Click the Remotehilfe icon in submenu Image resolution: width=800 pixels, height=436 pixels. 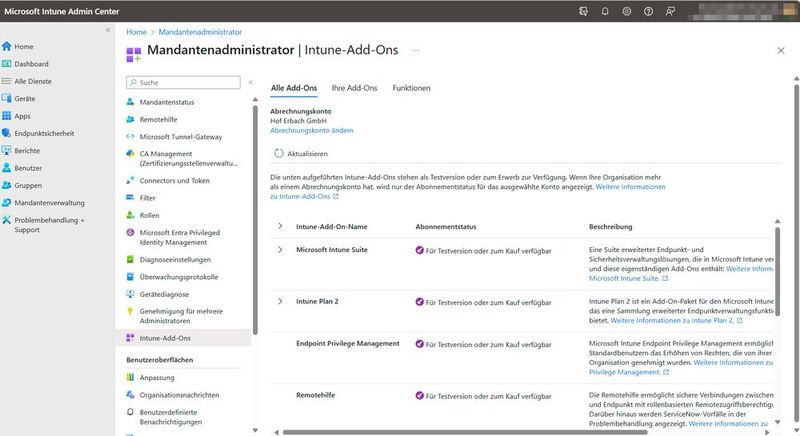coord(130,119)
